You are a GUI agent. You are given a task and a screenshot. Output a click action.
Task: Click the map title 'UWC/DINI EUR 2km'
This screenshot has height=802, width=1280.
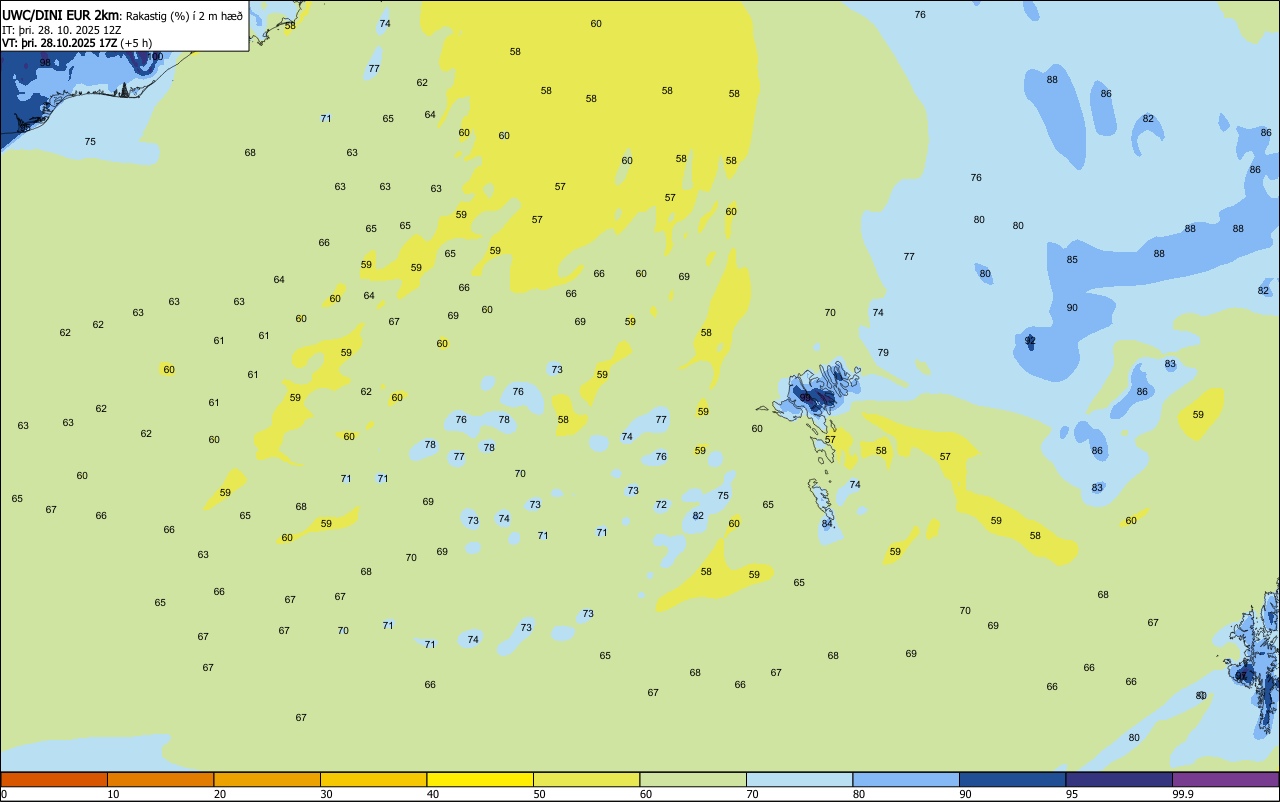[x=60, y=15]
